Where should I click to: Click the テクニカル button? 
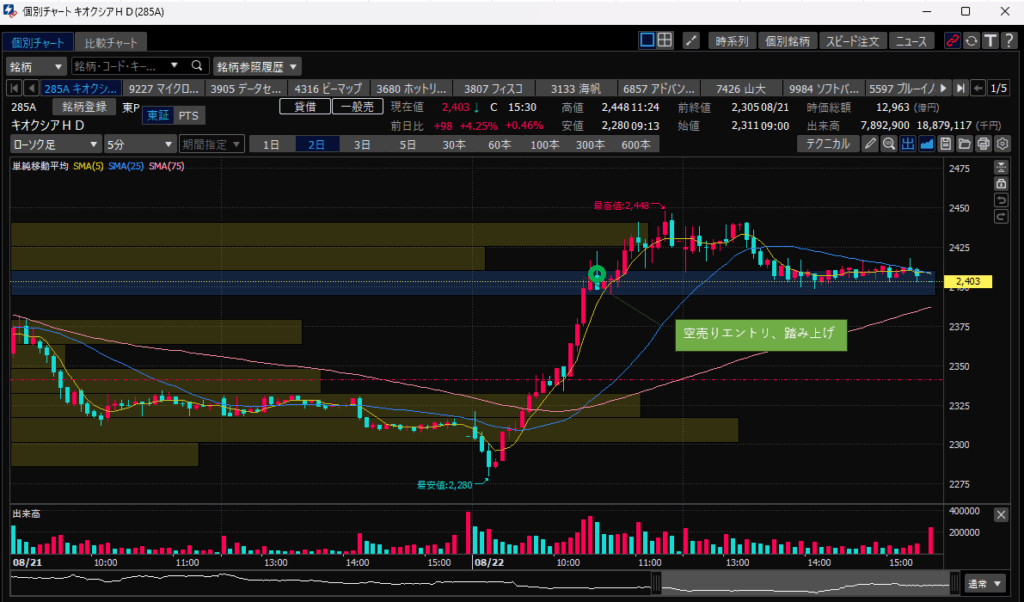828,144
